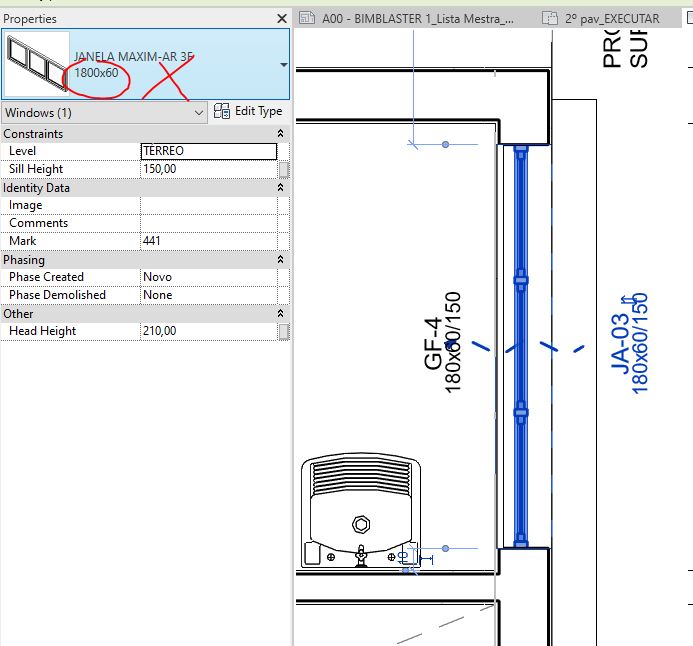This screenshot has width=693, height=646.
Task: Click the Phase Demolished property label
Action: click(x=57, y=295)
